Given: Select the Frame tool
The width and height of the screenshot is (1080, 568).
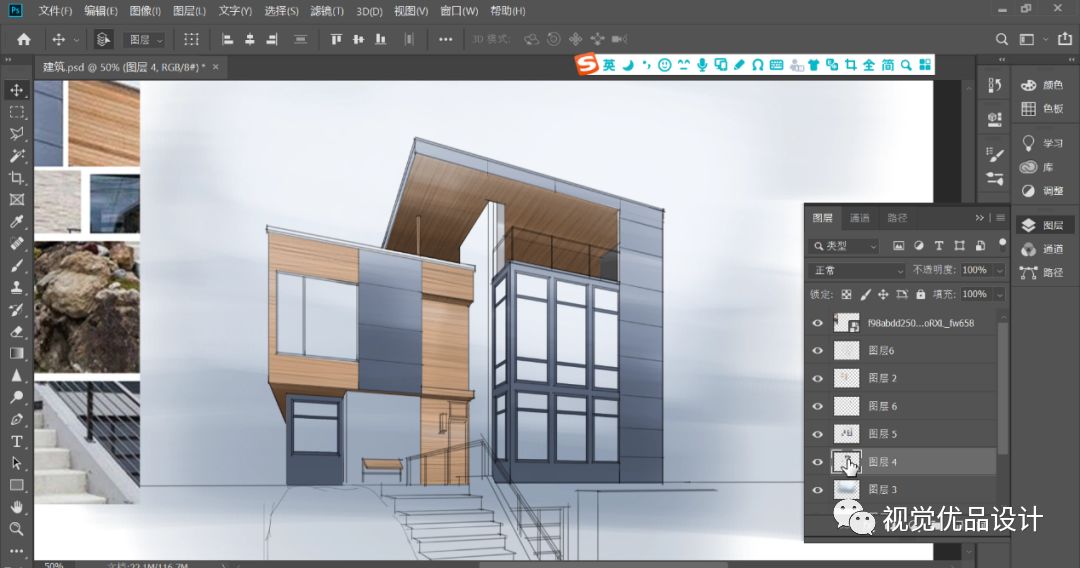Looking at the screenshot, I should click(17, 200).
